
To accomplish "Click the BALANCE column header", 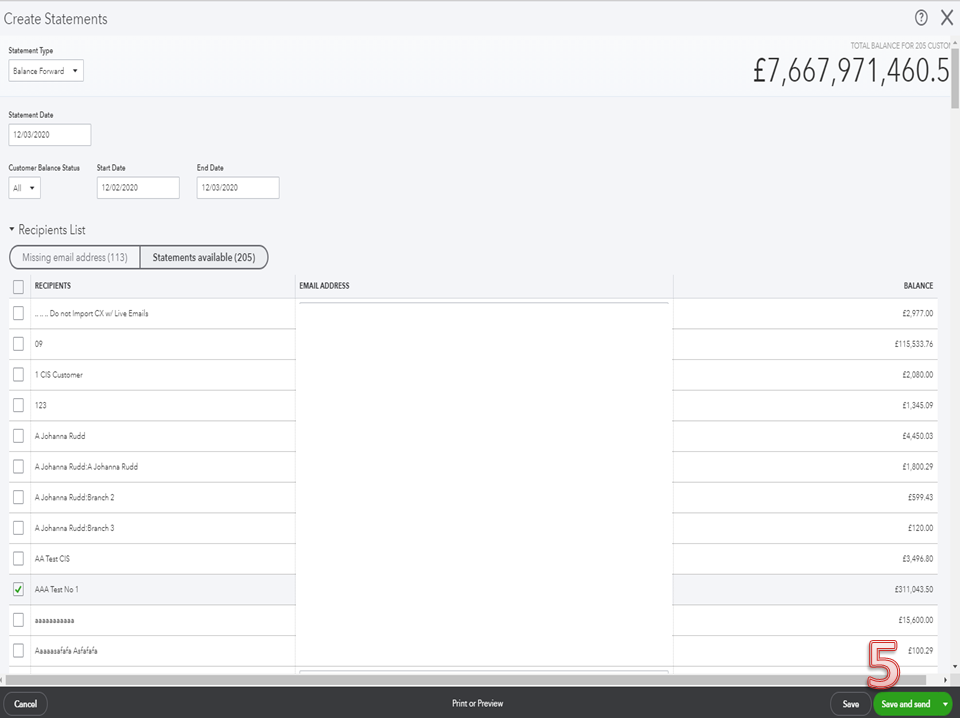I will click(x=918, y=286).
